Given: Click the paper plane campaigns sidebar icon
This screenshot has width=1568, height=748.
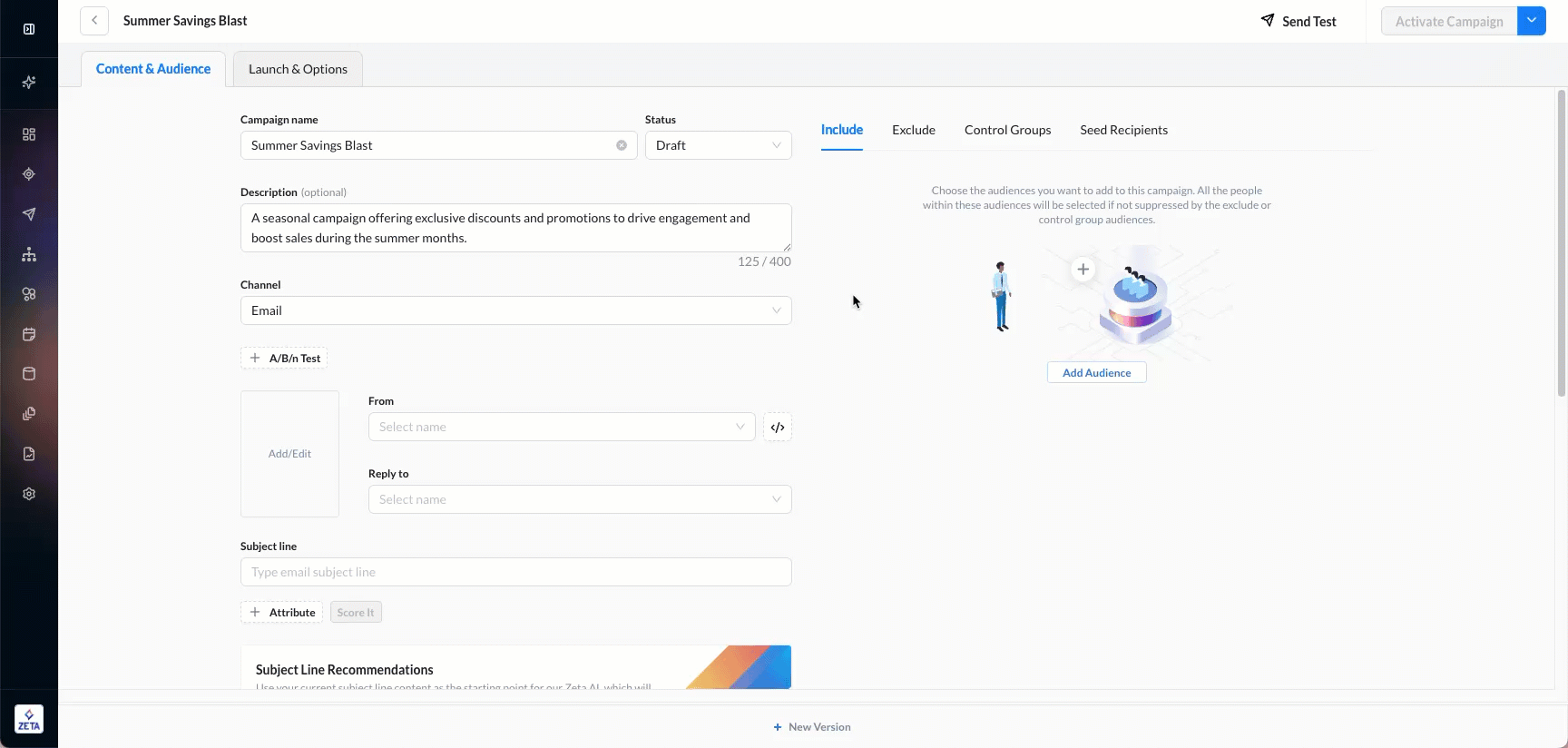Looking at the screenshot, I should point(29,214).
